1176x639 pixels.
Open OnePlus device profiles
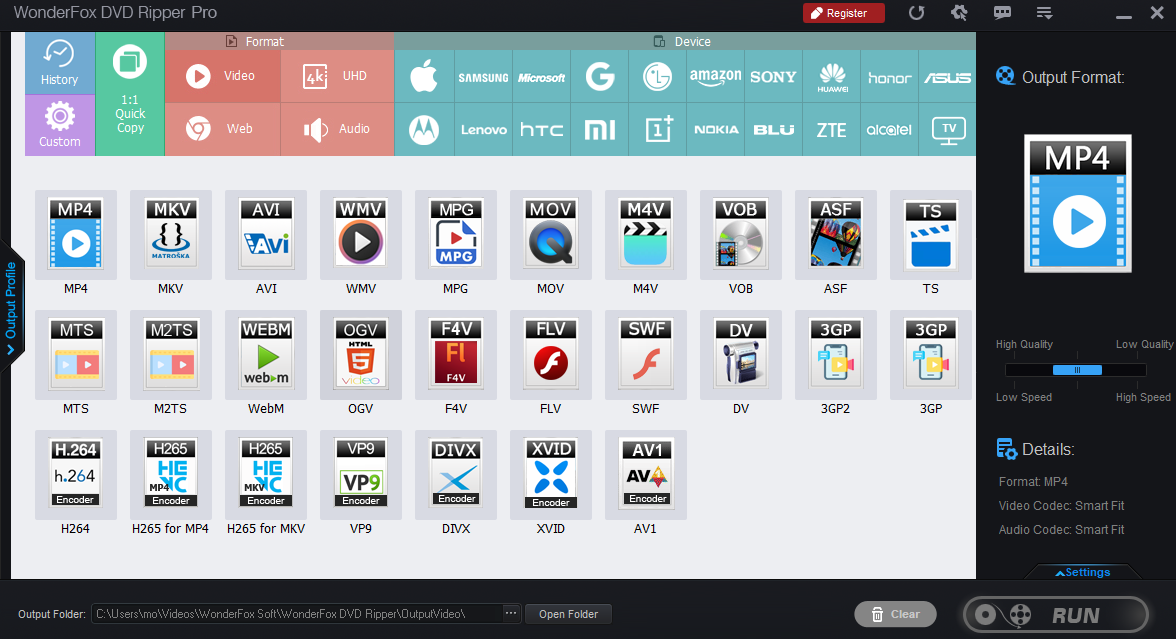point(658,130)
